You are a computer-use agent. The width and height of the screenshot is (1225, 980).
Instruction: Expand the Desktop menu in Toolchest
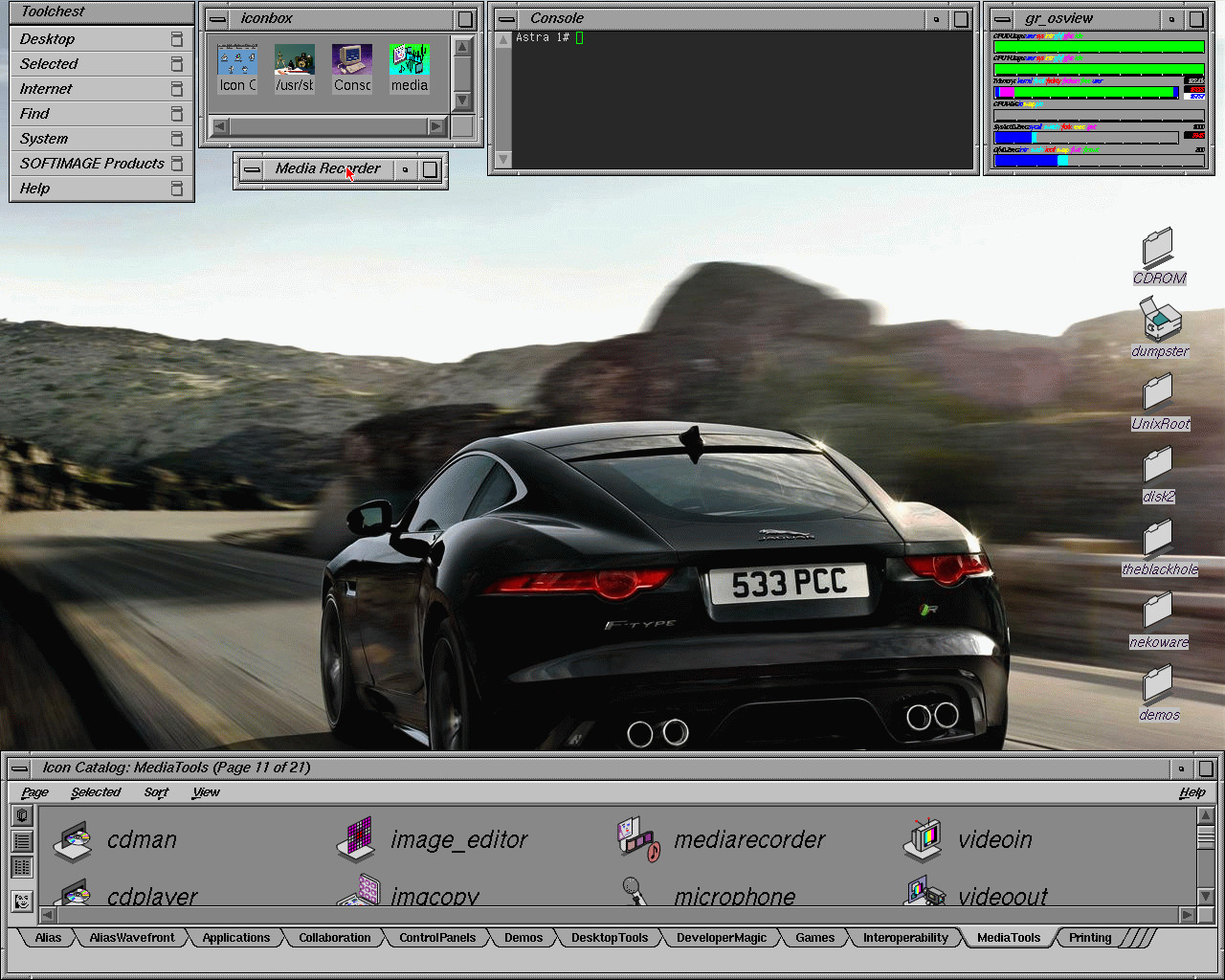click(x=48, y=39)
